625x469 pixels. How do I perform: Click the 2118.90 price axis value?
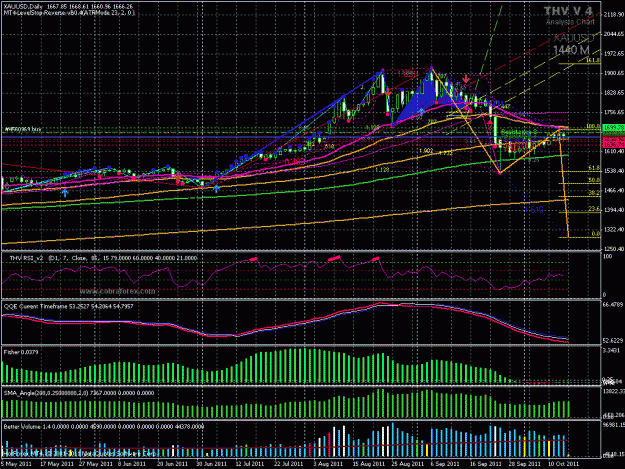point(613,15)
